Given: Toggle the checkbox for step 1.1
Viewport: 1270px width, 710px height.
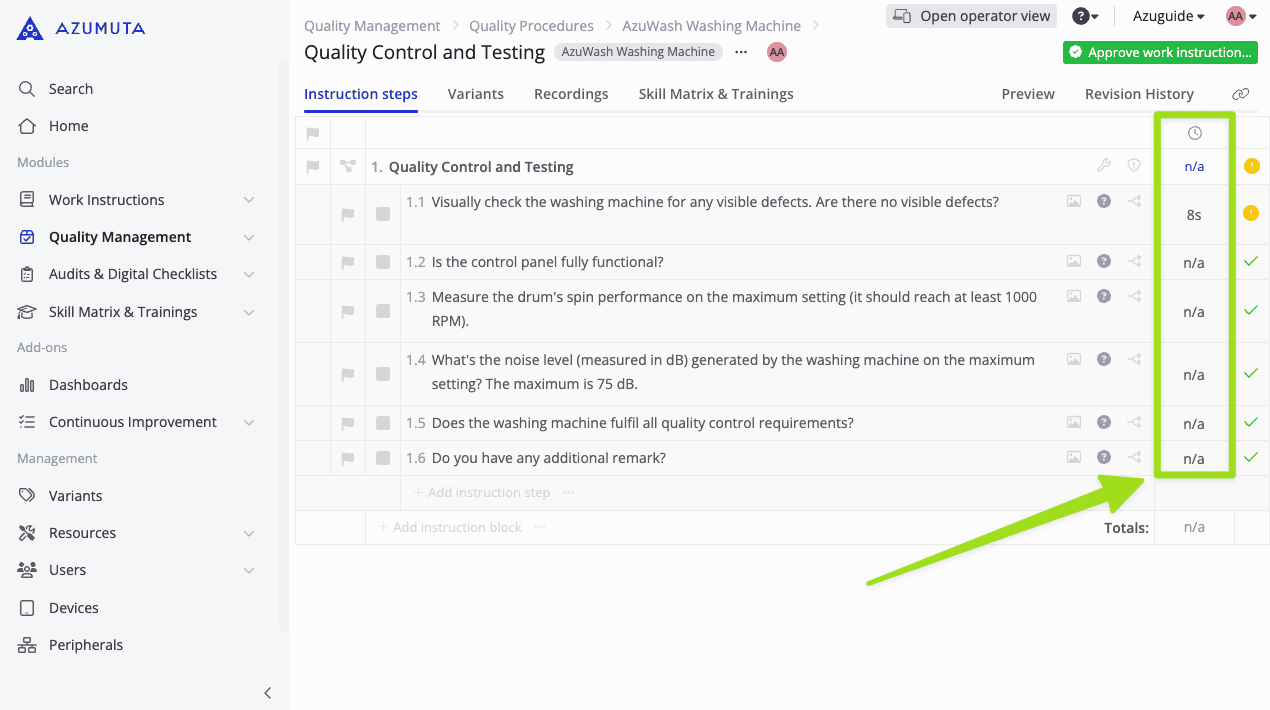Looking at the screenshot, I should pos(383,214).
